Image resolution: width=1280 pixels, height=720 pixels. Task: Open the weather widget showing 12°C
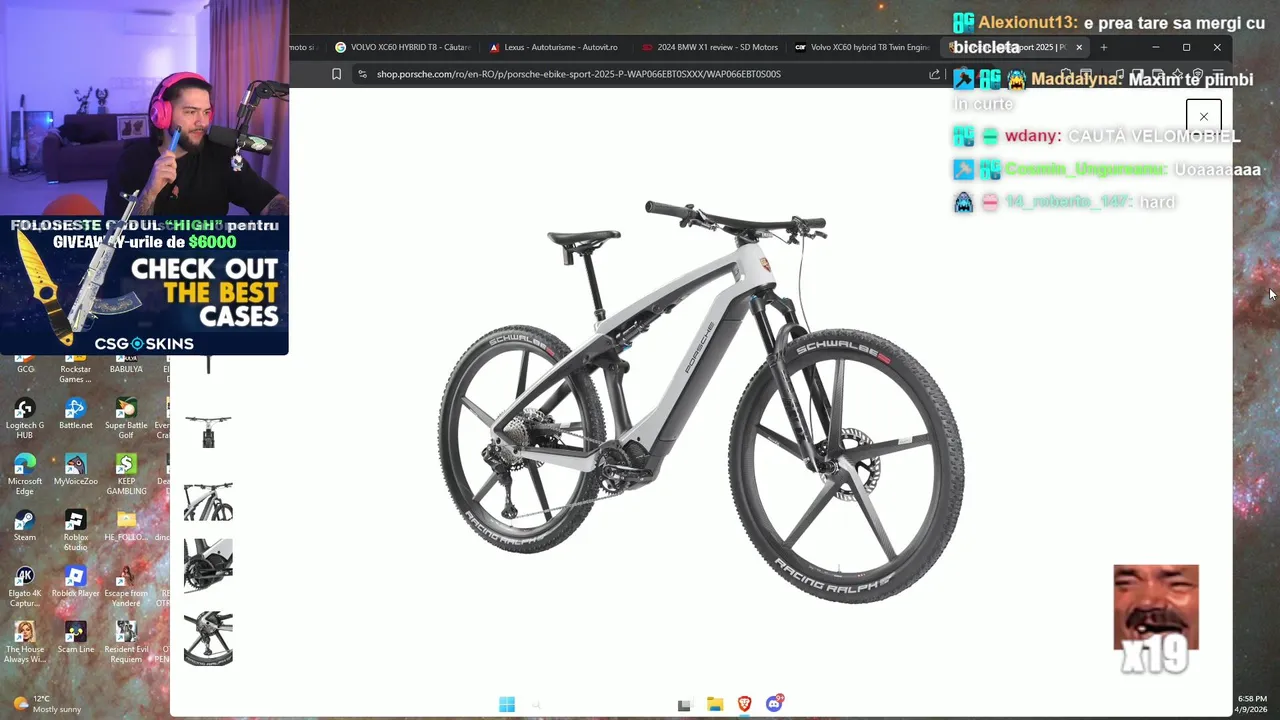point(48,704)
